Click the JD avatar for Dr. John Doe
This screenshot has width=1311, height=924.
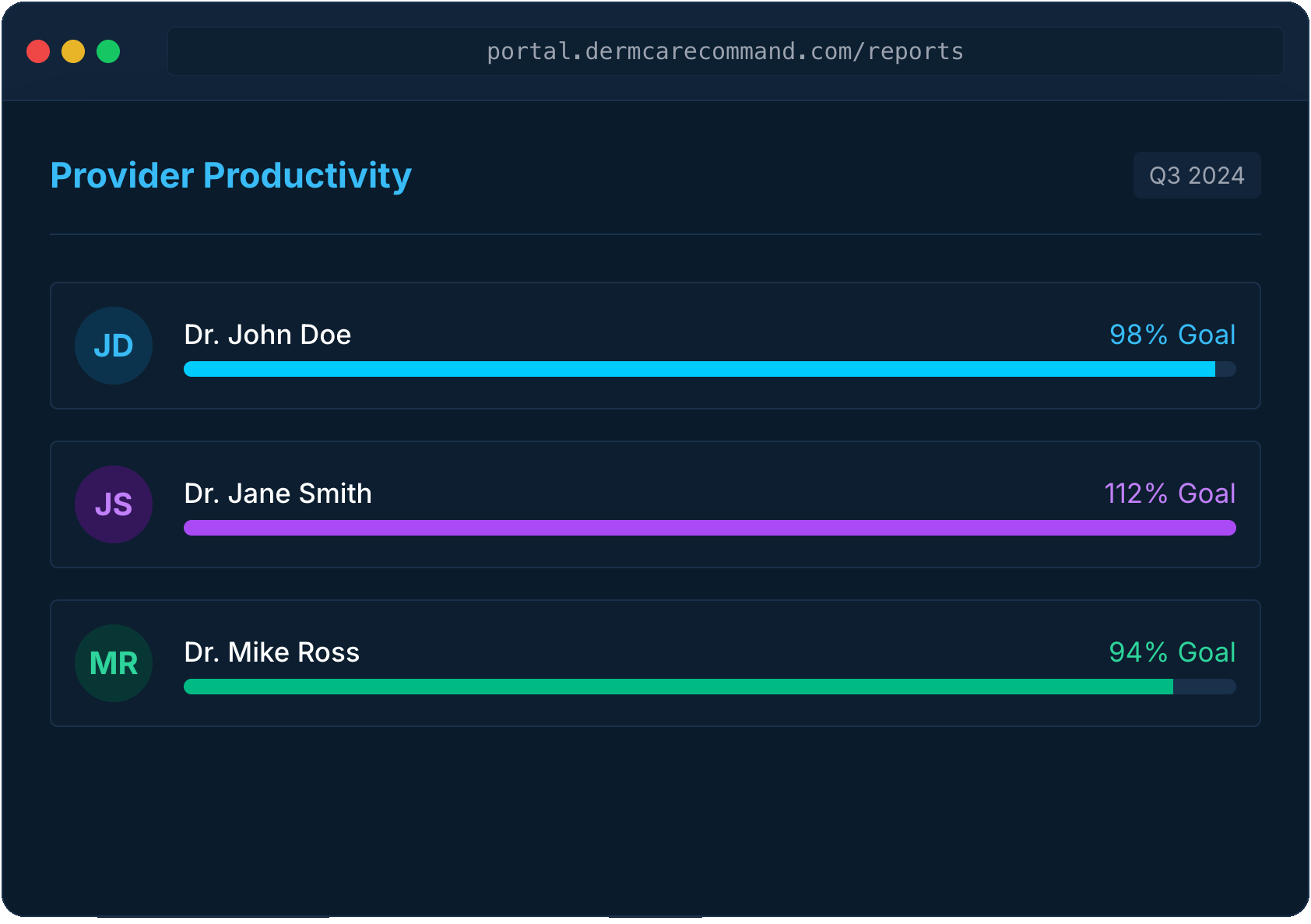click(114, 346)
